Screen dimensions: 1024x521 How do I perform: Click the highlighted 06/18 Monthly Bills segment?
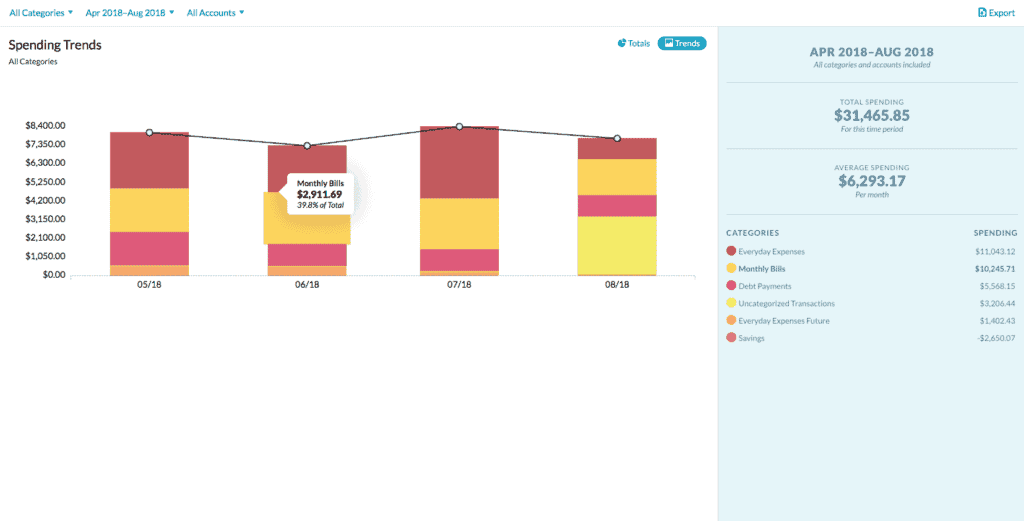point(307,229)
